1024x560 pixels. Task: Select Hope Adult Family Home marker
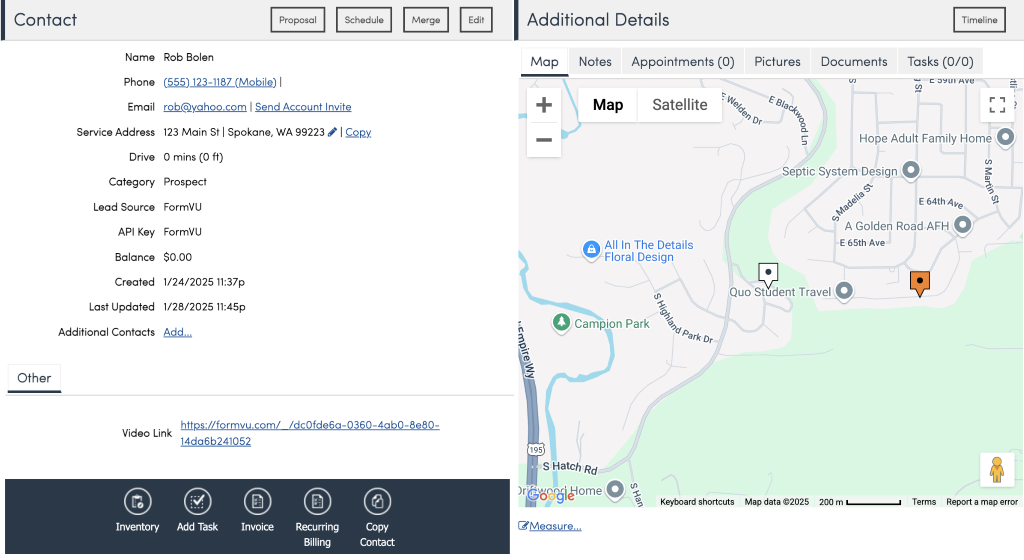pos(1006,137)
